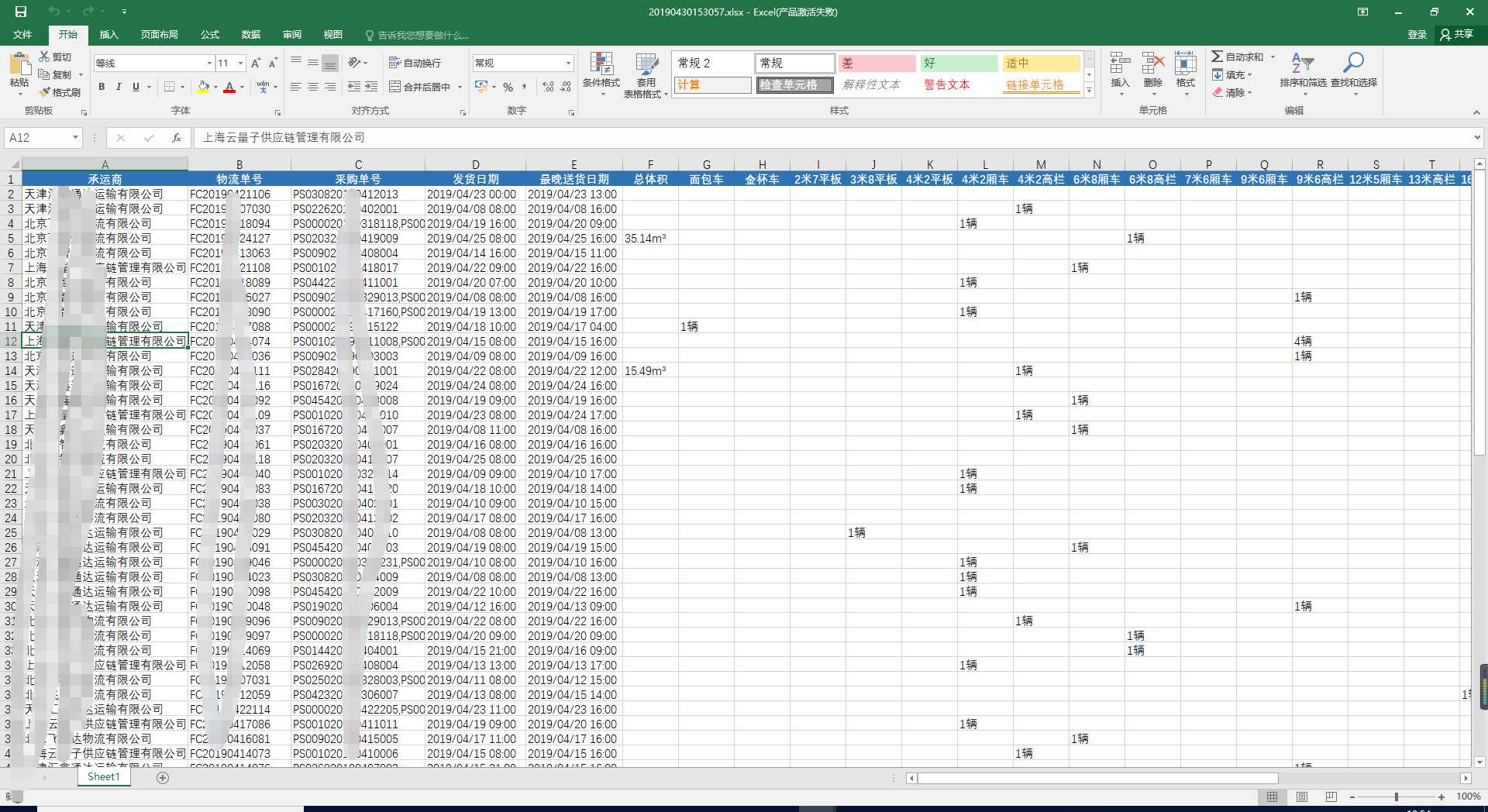Click the Tell Me search box

417,35
